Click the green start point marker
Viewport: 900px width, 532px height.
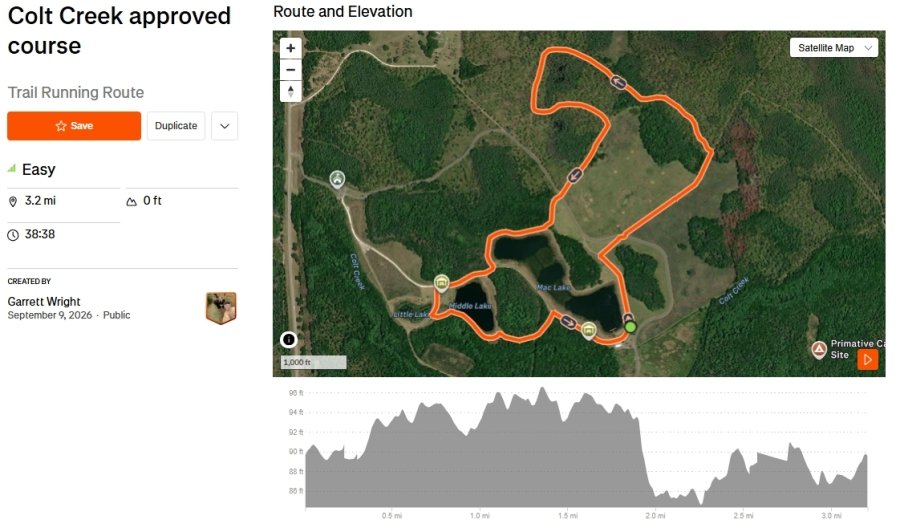630,327
